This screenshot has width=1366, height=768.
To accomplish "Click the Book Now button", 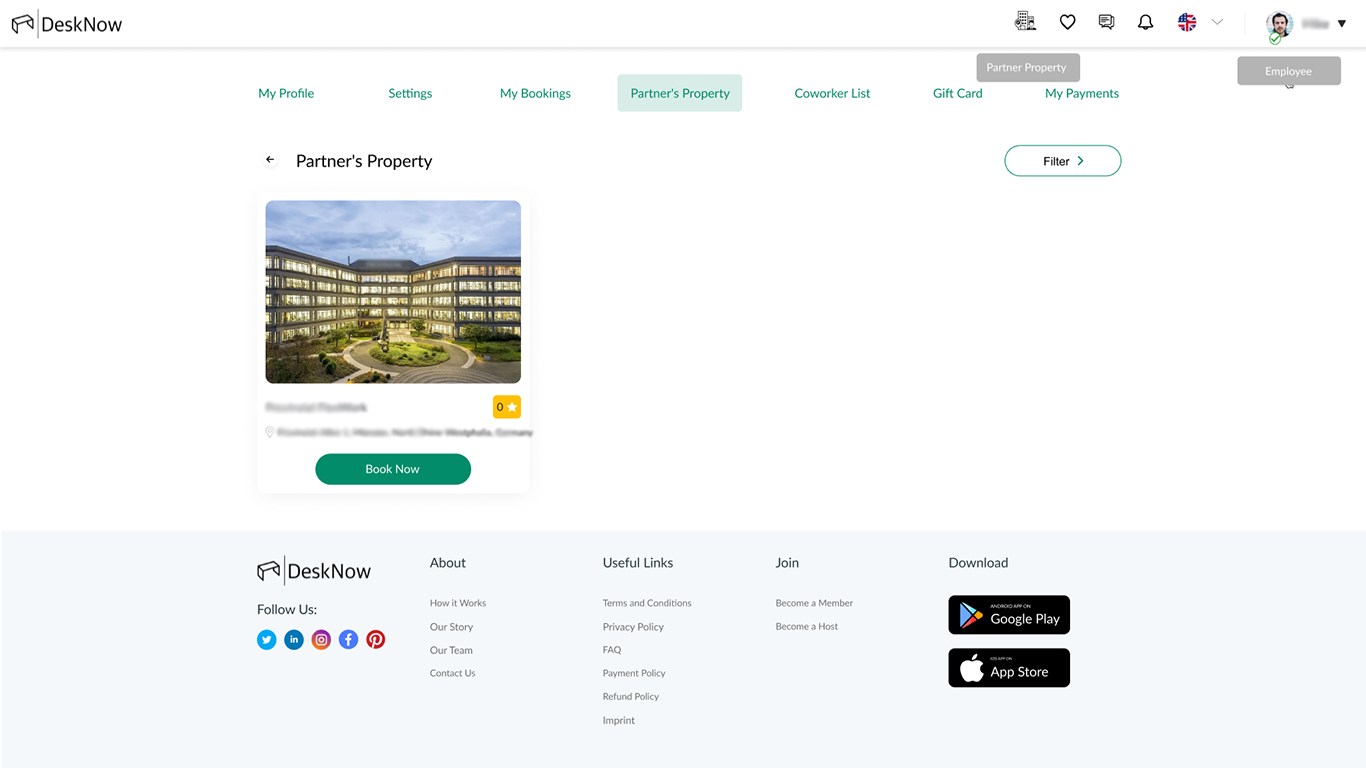I will click(x=393, y=469).
